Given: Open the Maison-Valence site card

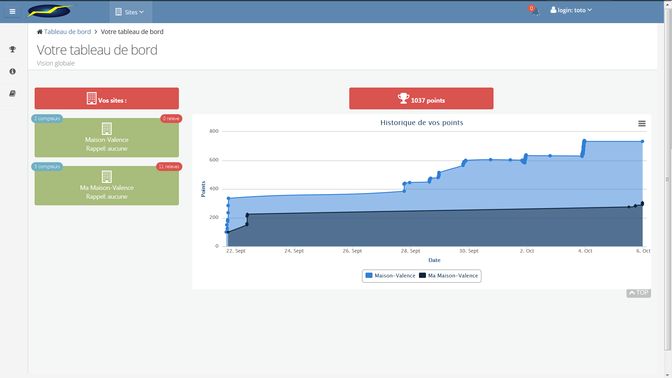Looking at the screenshot, I should tap(107, 138).
